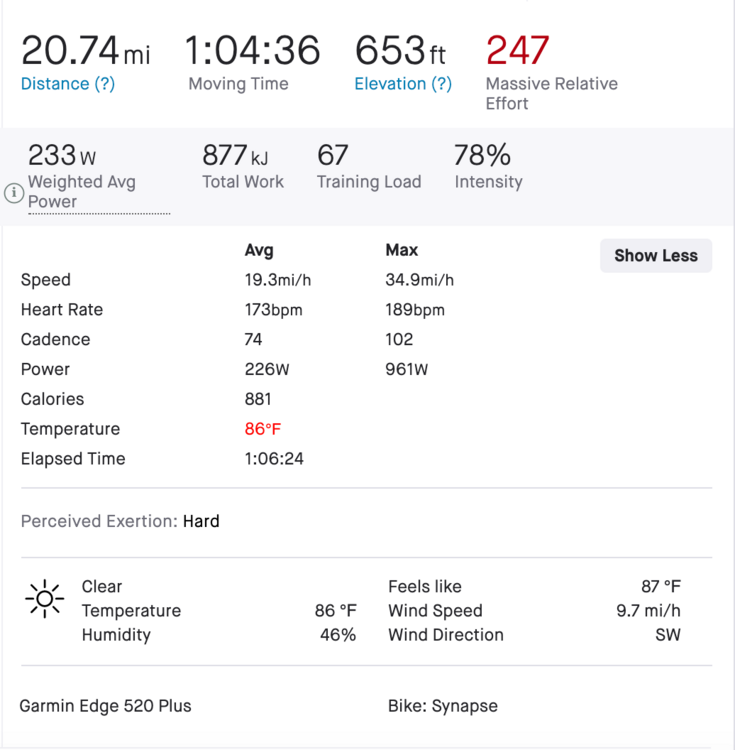This screenshot has width=735, height=750.
Task: Click the Weighted Avg Power label
Action: tap(82, 191)
